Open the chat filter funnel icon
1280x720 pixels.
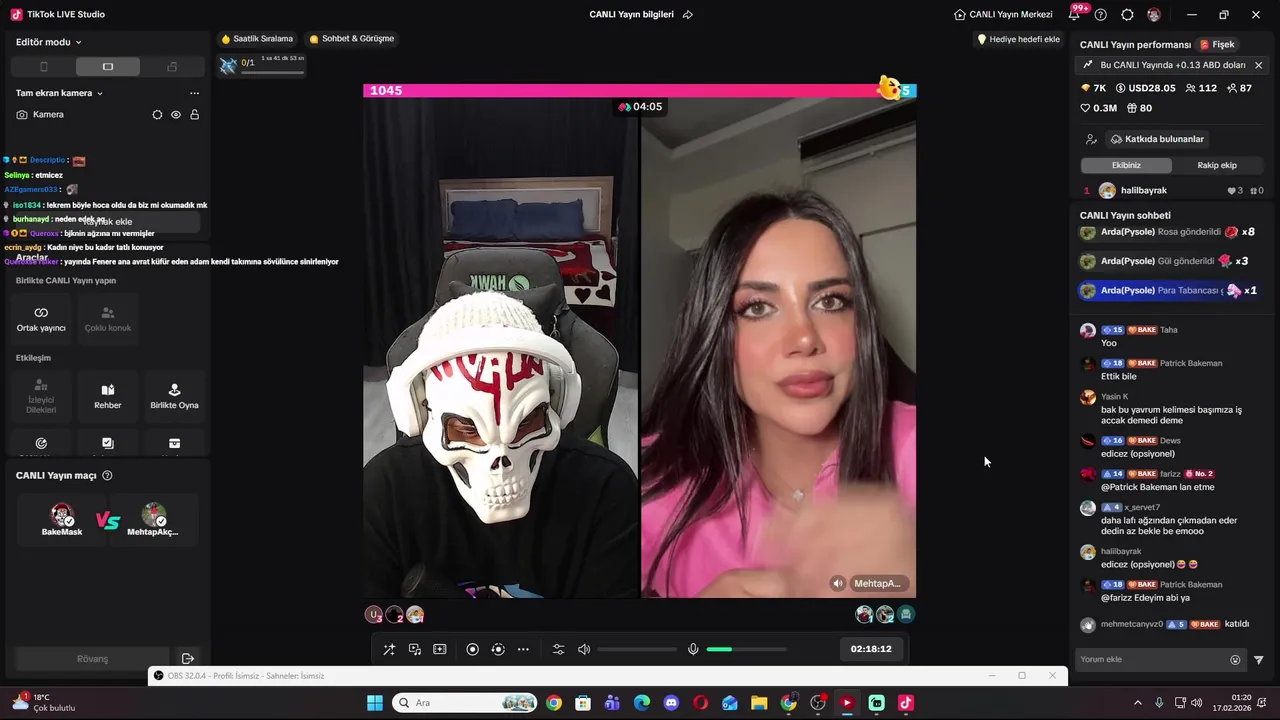[x=1258, y=660]
